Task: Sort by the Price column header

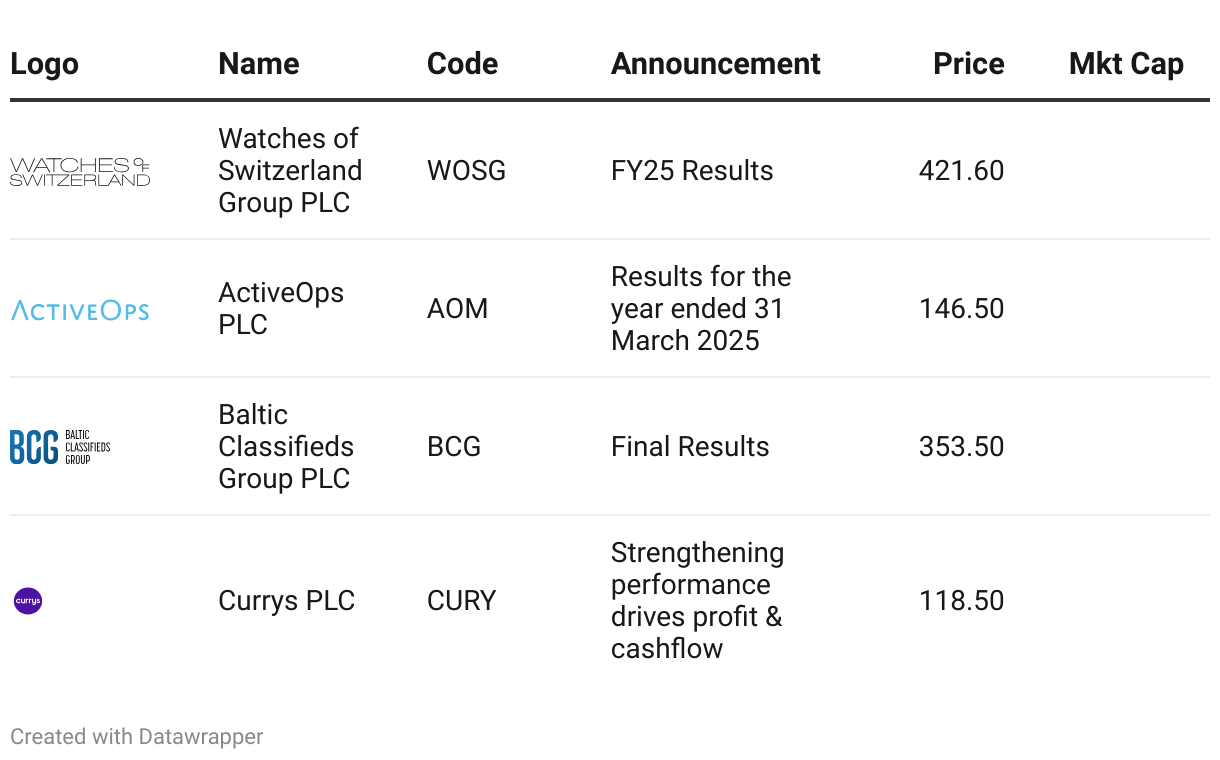Action: point(968,64)
